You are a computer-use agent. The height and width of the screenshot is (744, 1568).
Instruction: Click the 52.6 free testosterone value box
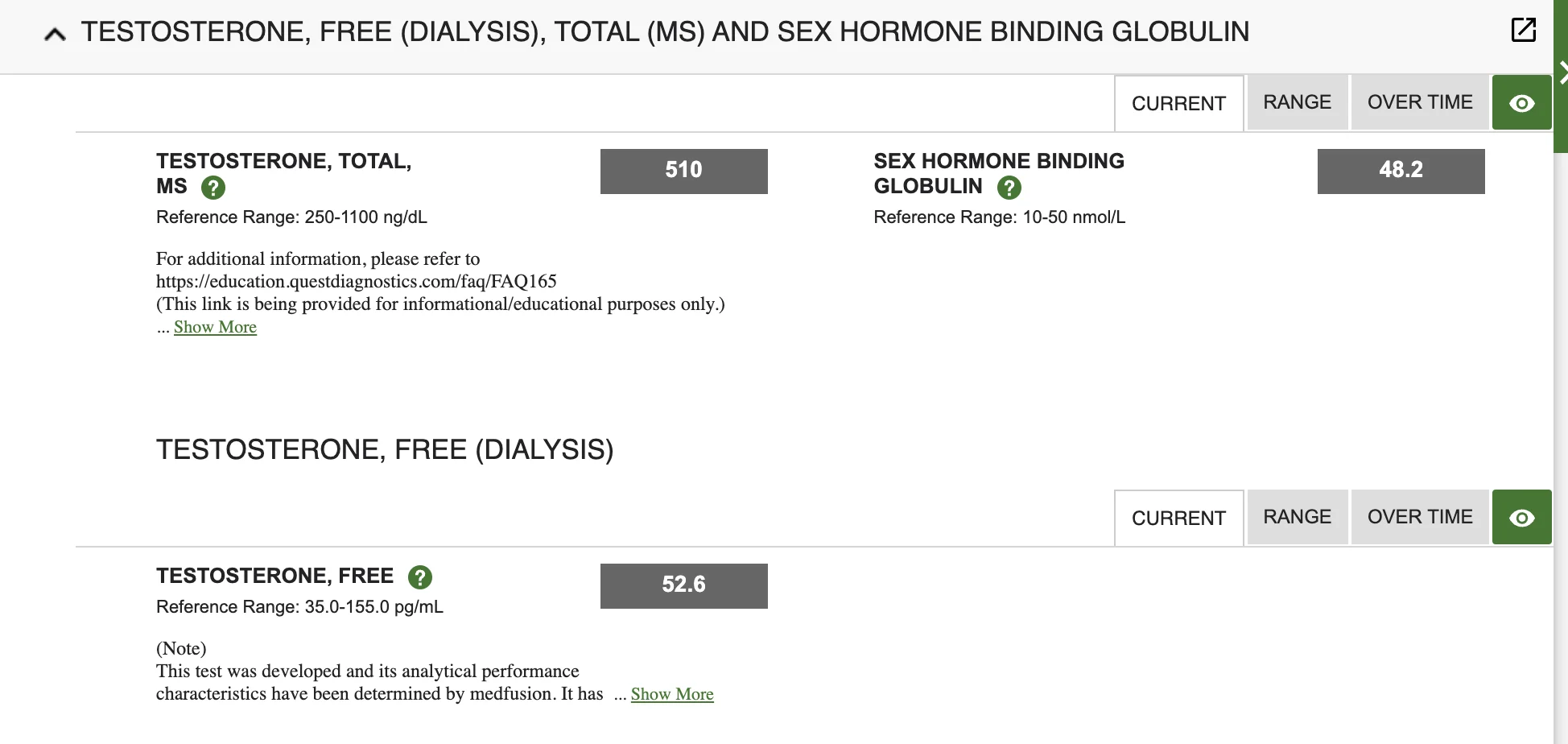(683, 585)
